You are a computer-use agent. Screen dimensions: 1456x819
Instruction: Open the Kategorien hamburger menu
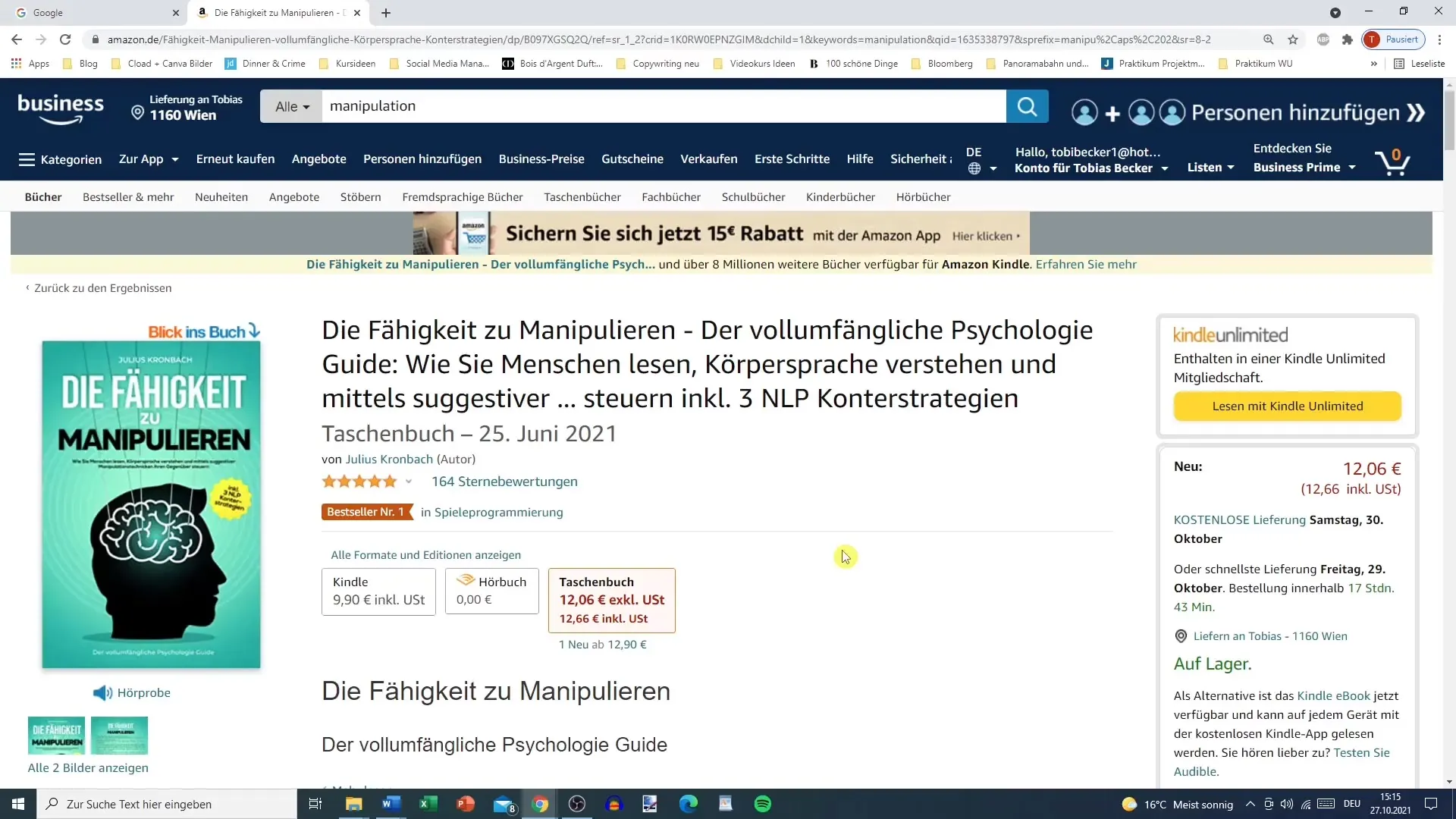click(60, 159)
